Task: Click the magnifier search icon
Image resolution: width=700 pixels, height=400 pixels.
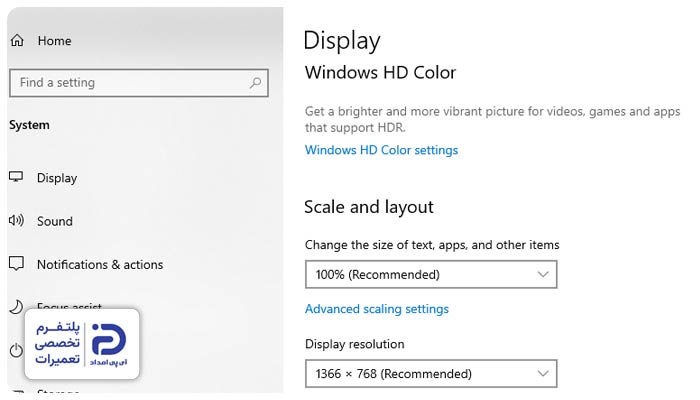Action: coord(255,83)
